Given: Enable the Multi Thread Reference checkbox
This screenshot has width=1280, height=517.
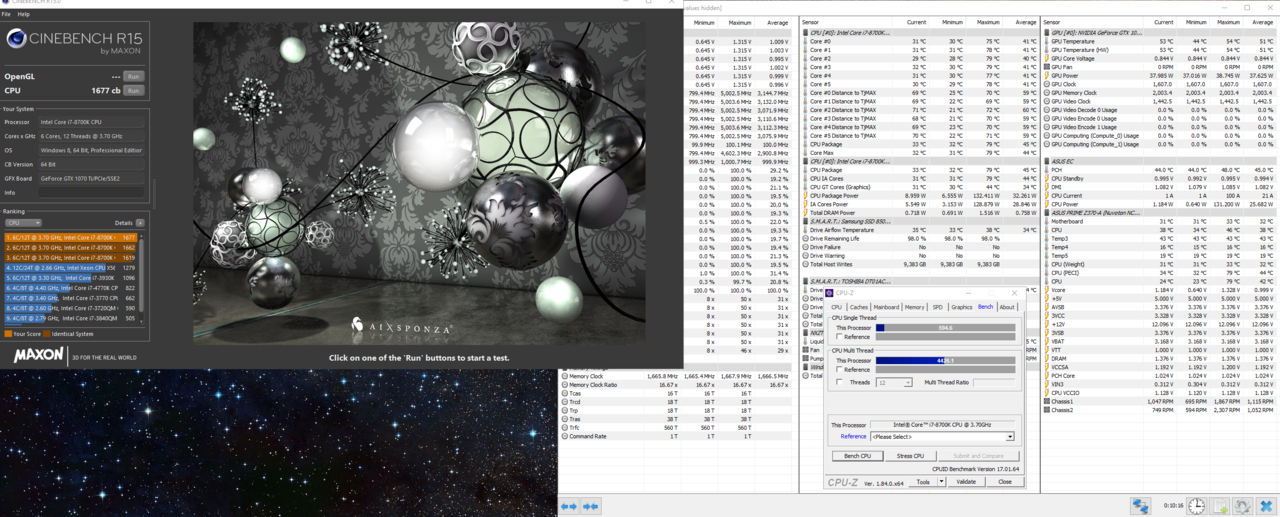Looking at the screenshot, I should [x=839, y=370].
